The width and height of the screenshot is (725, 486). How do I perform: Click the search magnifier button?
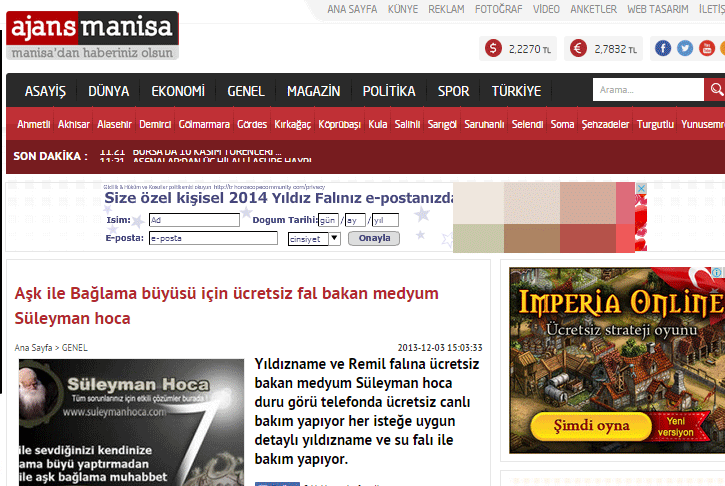(x=715, y=89)
